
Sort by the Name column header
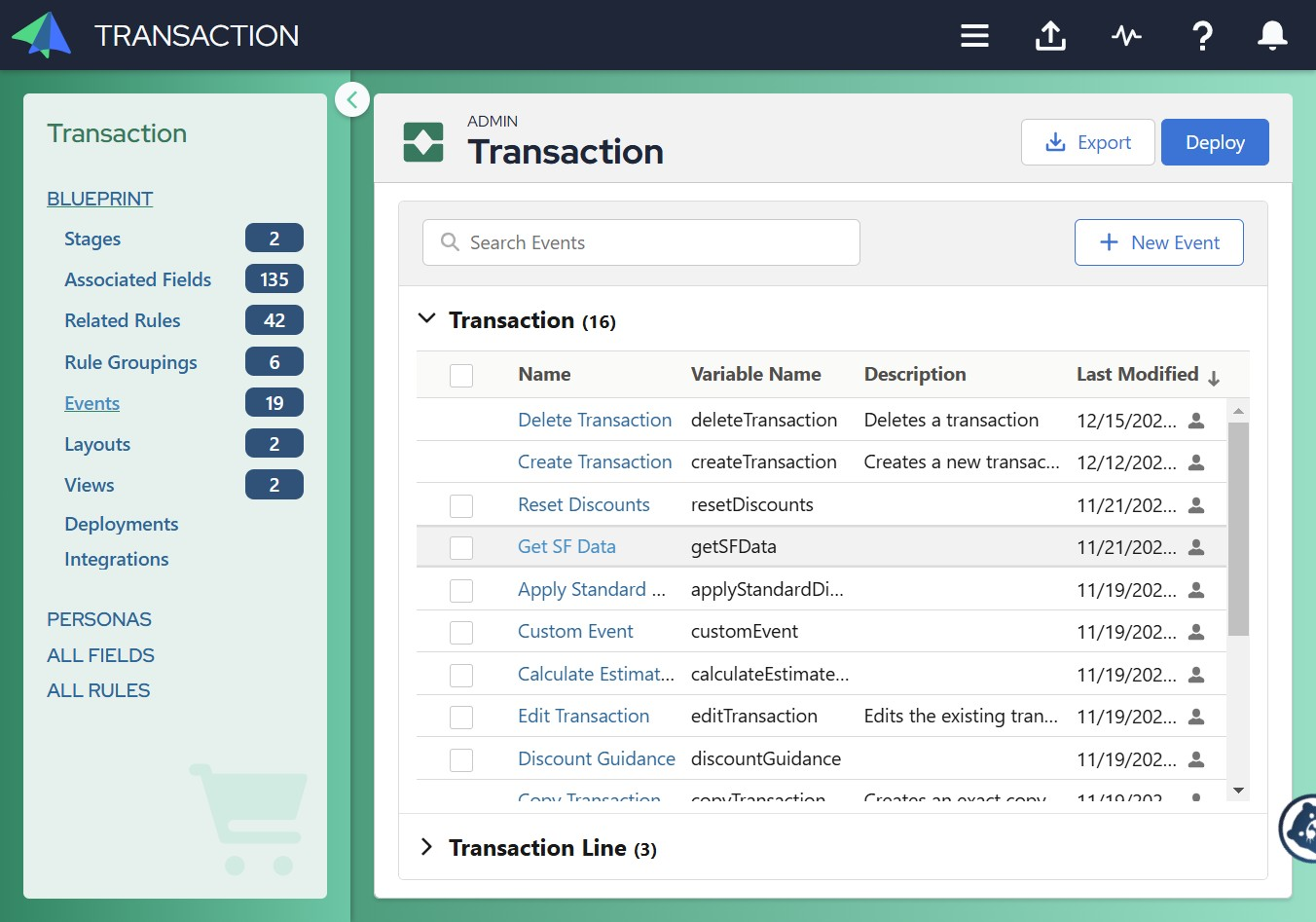click(544, 374)
